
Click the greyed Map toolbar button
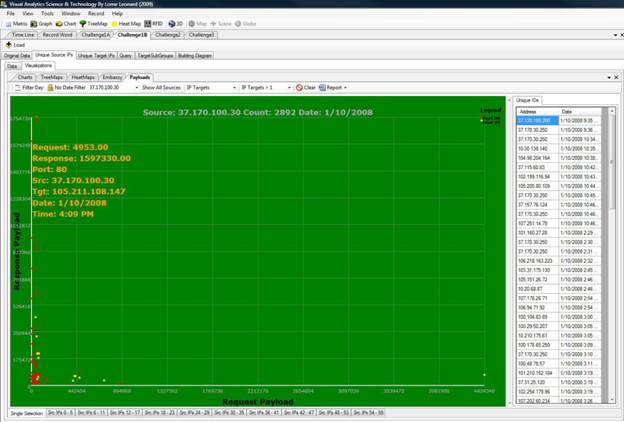click(x=197, y=24)
